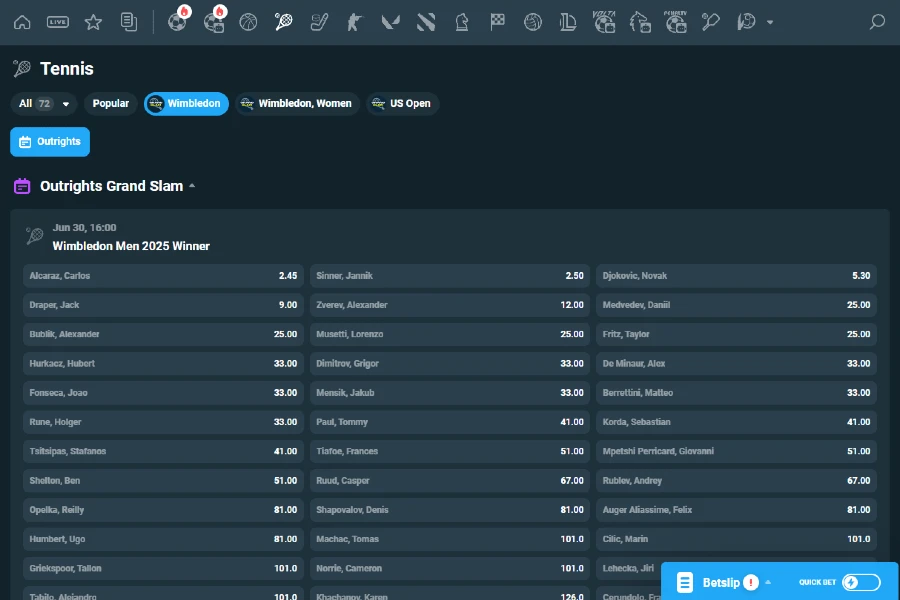Open the racing checkered flag icon
This screenshot has width=900, height=600.
(497, 22)
